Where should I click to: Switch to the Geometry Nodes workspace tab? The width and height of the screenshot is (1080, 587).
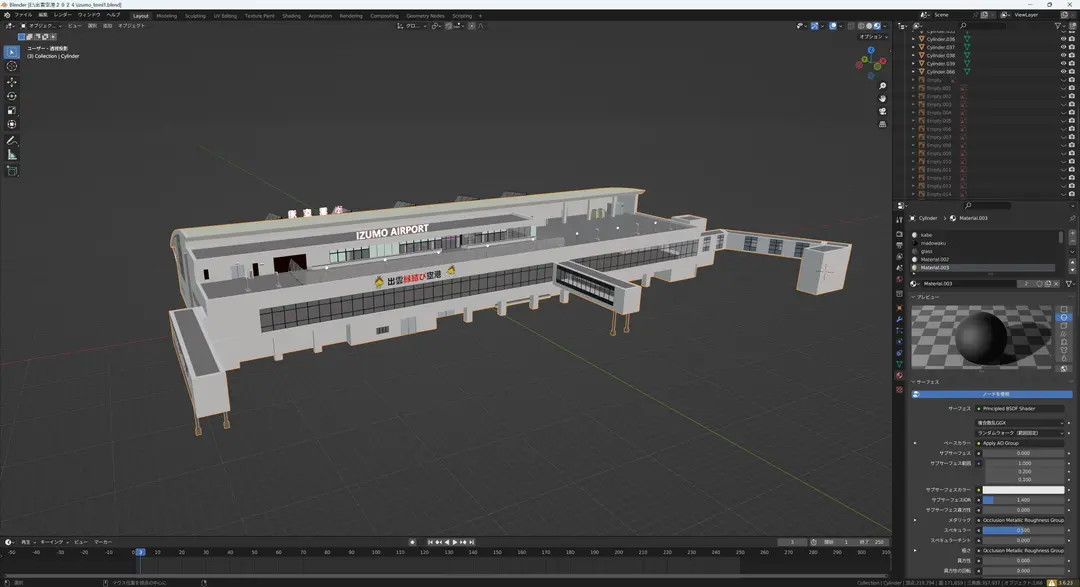pos(425,16)
